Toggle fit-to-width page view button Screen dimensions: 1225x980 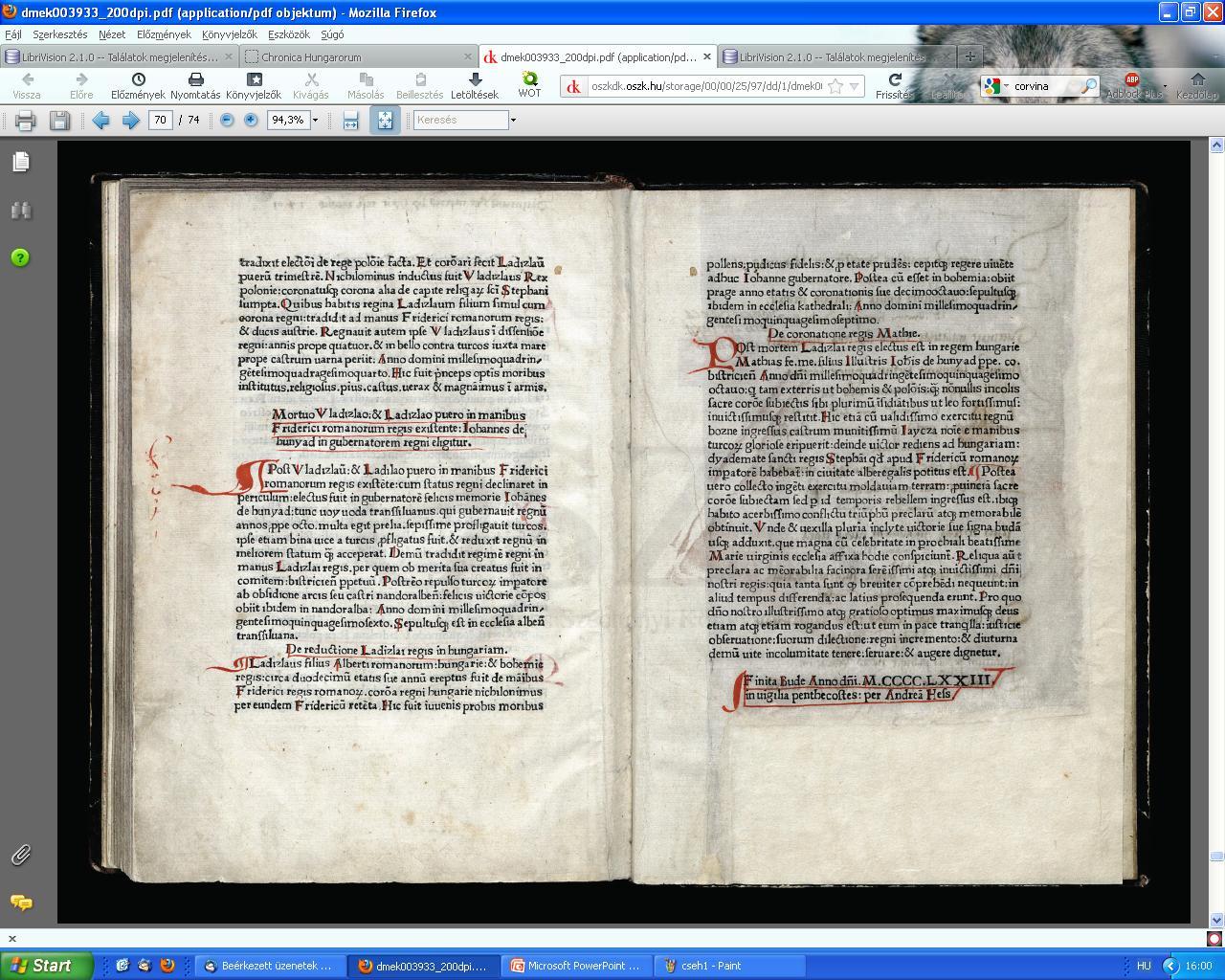pyautogui.click(x=350, y=120)
